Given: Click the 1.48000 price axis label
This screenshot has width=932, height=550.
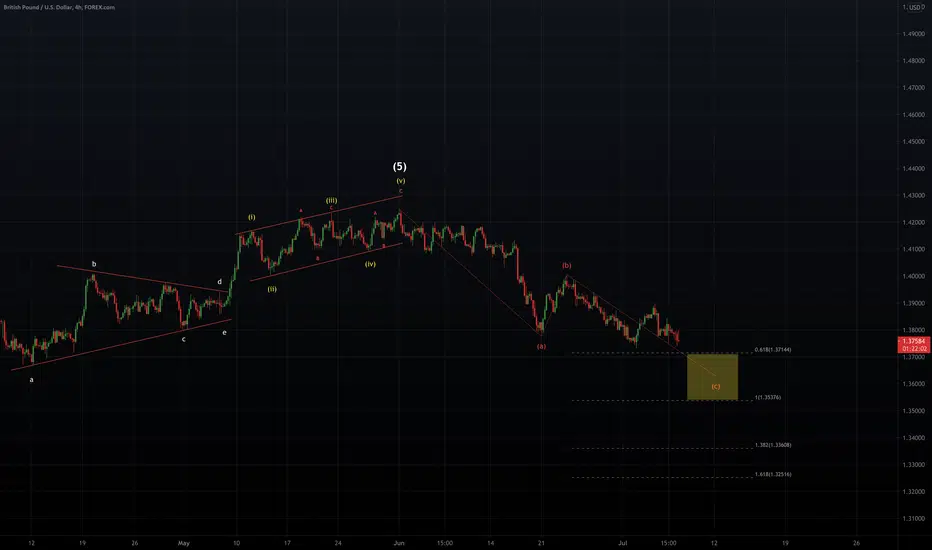Looking at the screenshot, I should [x=914, y=61].
